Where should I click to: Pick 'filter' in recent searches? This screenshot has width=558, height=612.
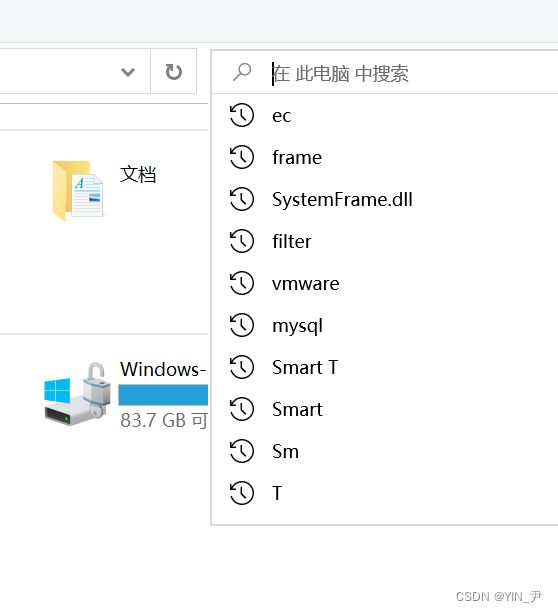point(385,241)
